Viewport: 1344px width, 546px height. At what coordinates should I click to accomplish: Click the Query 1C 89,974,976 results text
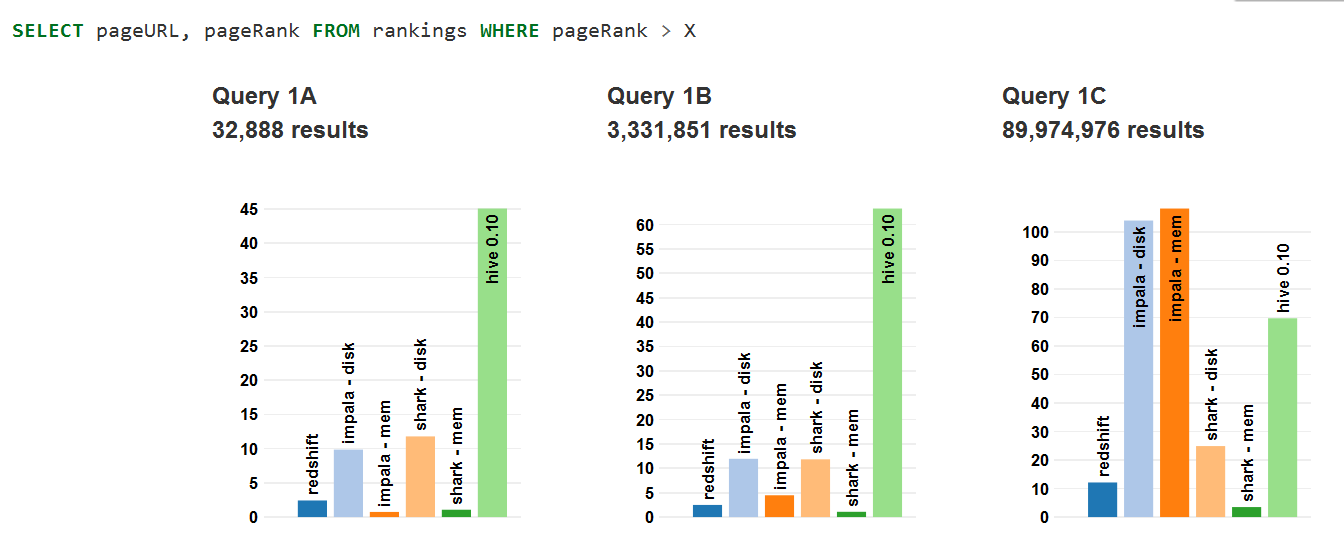pos(1103,130)
